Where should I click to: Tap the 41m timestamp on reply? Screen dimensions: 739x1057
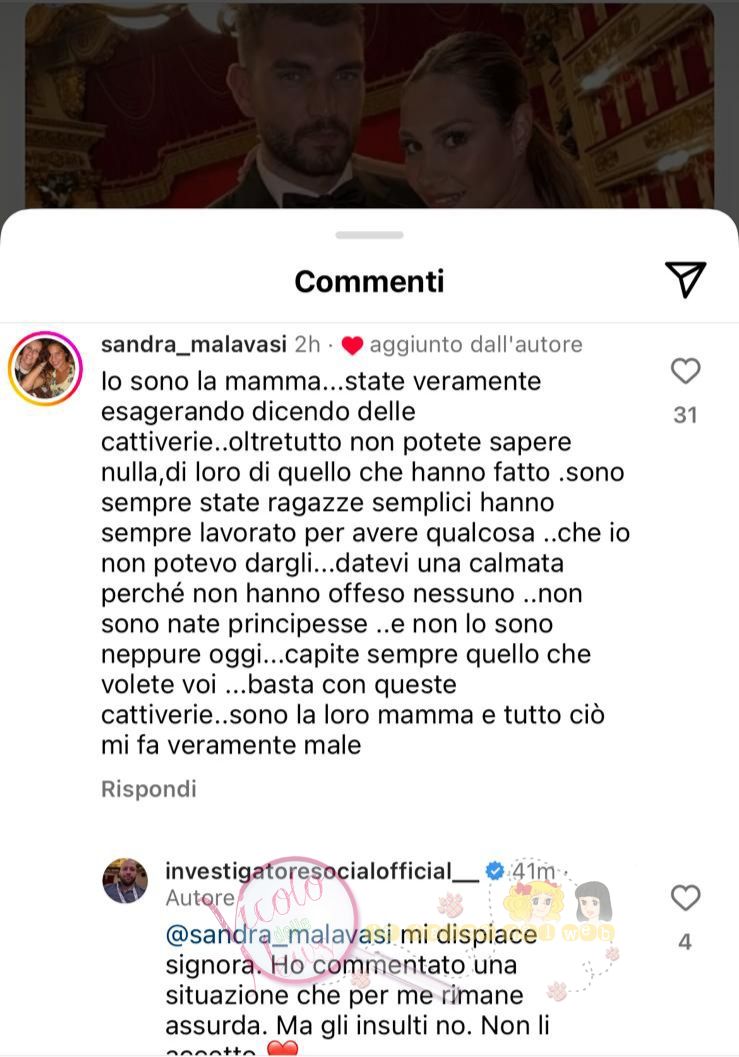(x=534, y=871)
